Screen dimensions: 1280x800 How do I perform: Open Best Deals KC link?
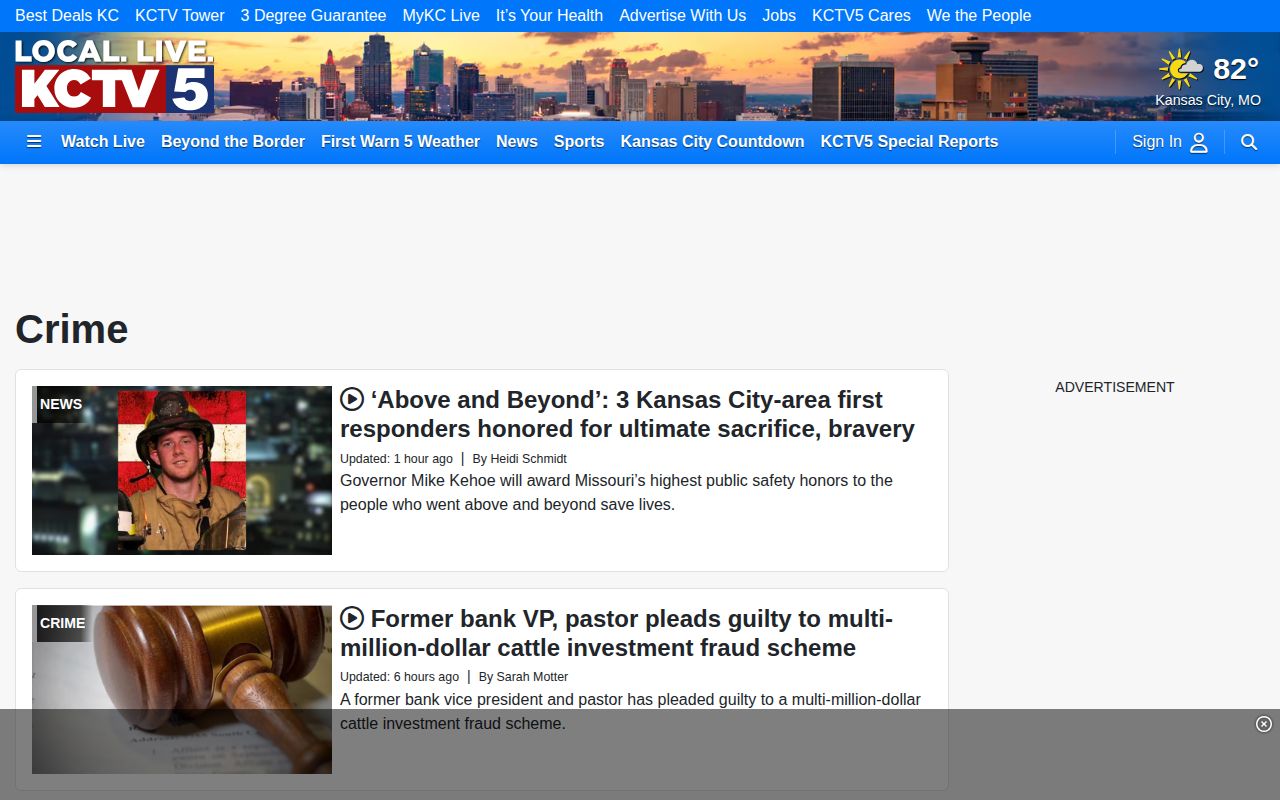(67, 16)
